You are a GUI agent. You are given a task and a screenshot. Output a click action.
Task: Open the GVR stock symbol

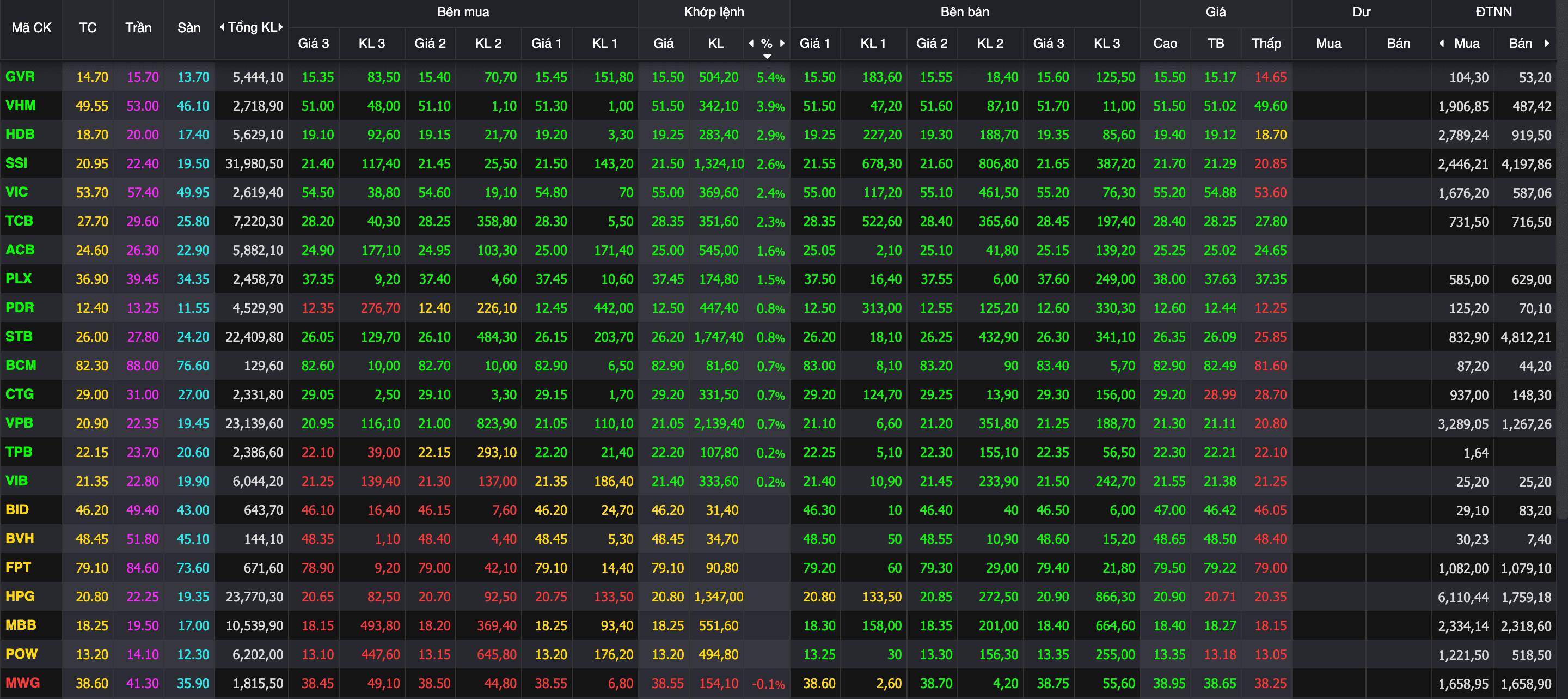point(20,77)
